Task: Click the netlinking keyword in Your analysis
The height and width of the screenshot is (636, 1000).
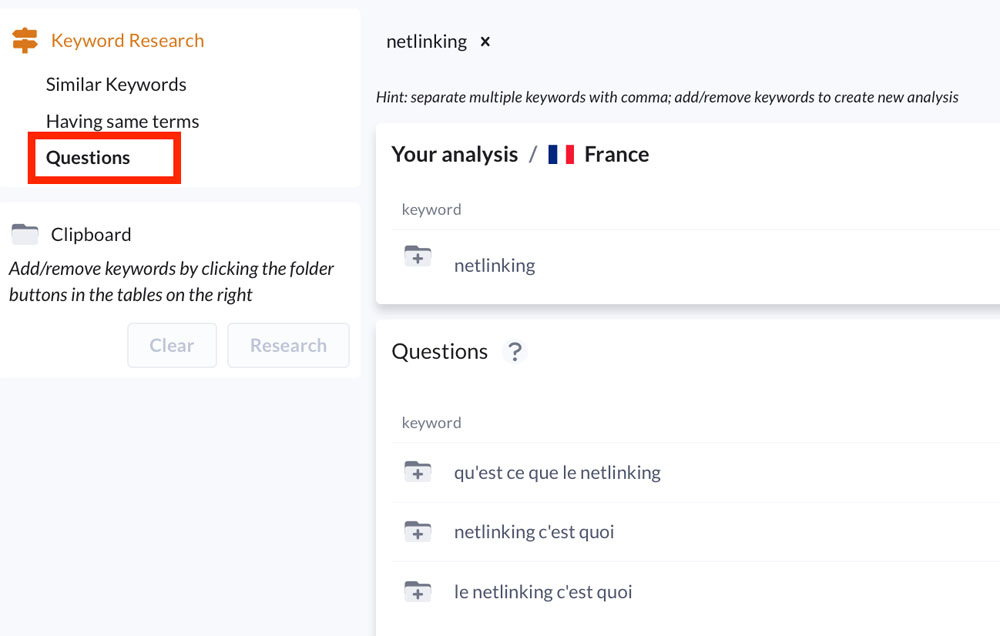Action: [495, 265]
